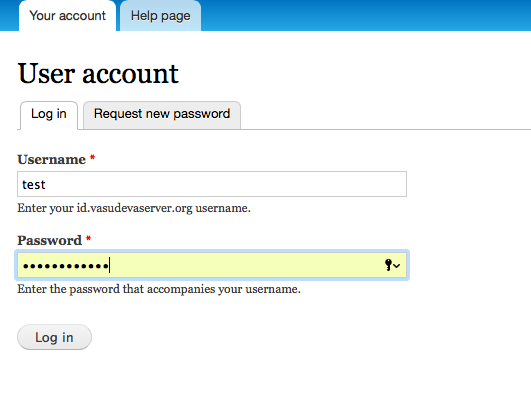Screen dimensions: 531x396
Task: Click the User account page heading
Action: click(x=98, y=73)
